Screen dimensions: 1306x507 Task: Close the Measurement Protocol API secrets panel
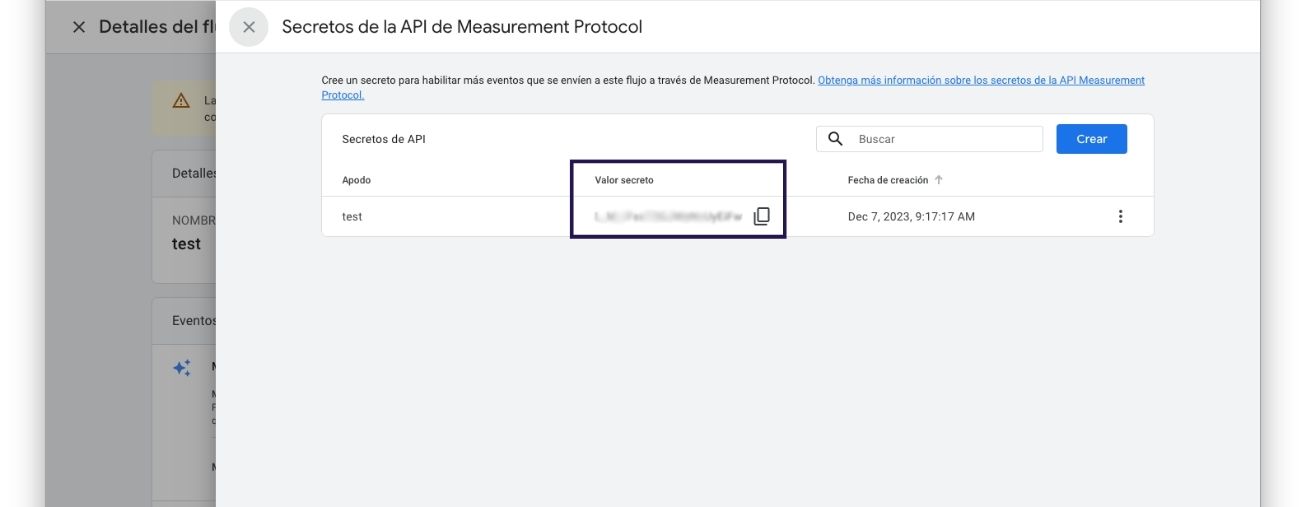(x=249, y=27)
